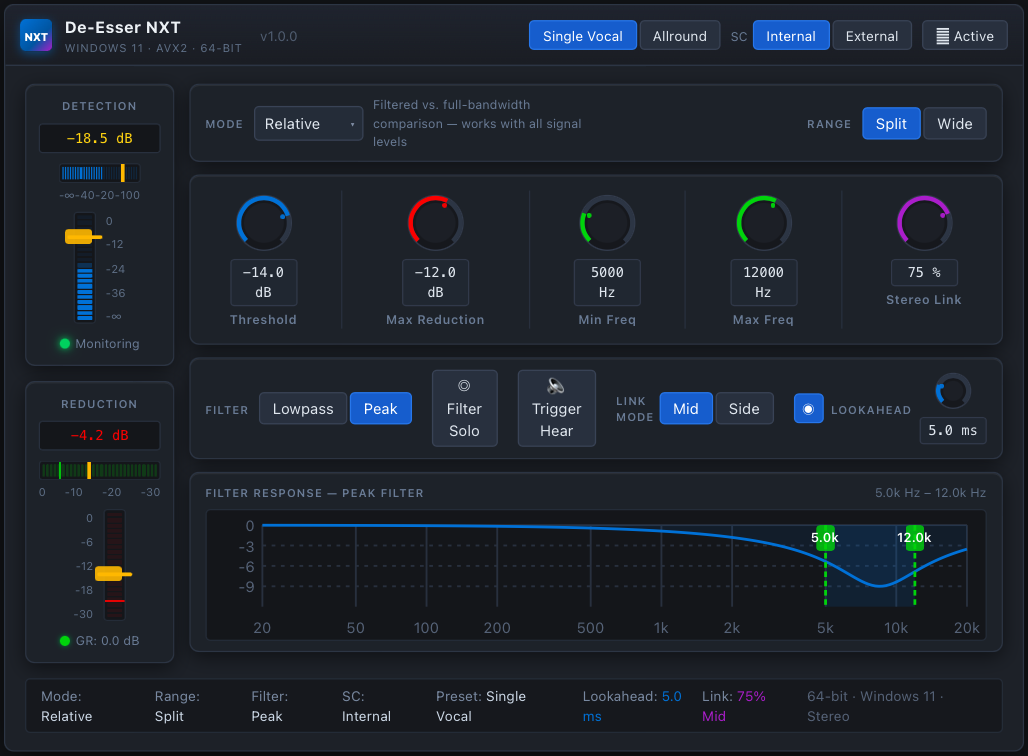Click the blue Threshold knob
The image size is (1028, 756).
(264, 222)
